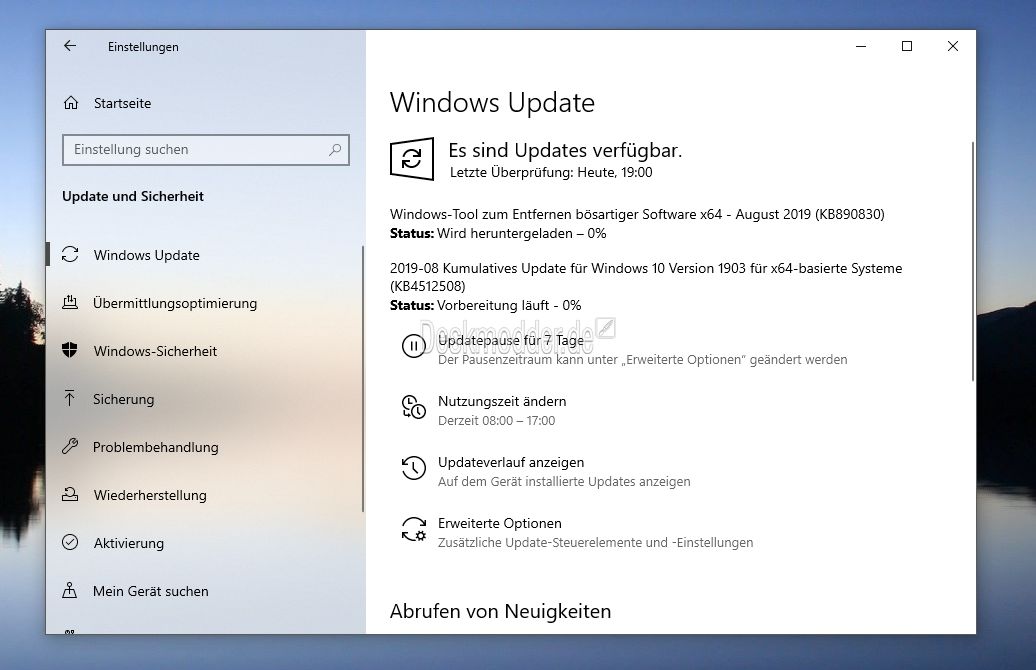Click 'Derzeit 08:00 – 17:00' text
The height and width of the screenshot is (670, 1036).
[x=496, y=420]
